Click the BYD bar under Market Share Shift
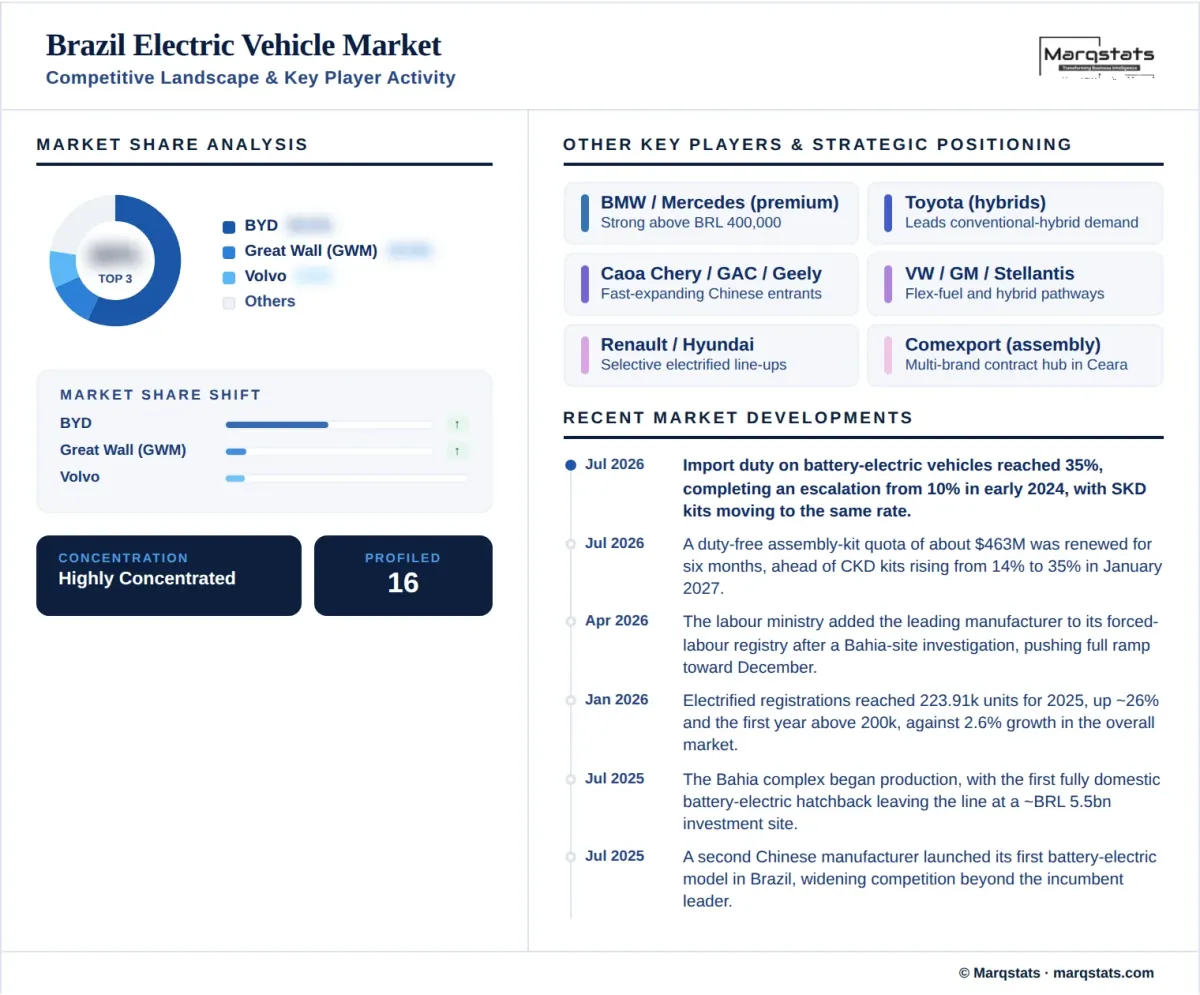 (330, 424)
